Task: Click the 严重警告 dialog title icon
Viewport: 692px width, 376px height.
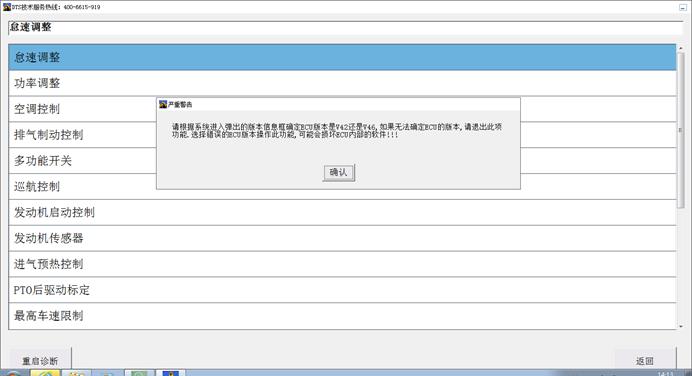Action: [x=163, y=104]
